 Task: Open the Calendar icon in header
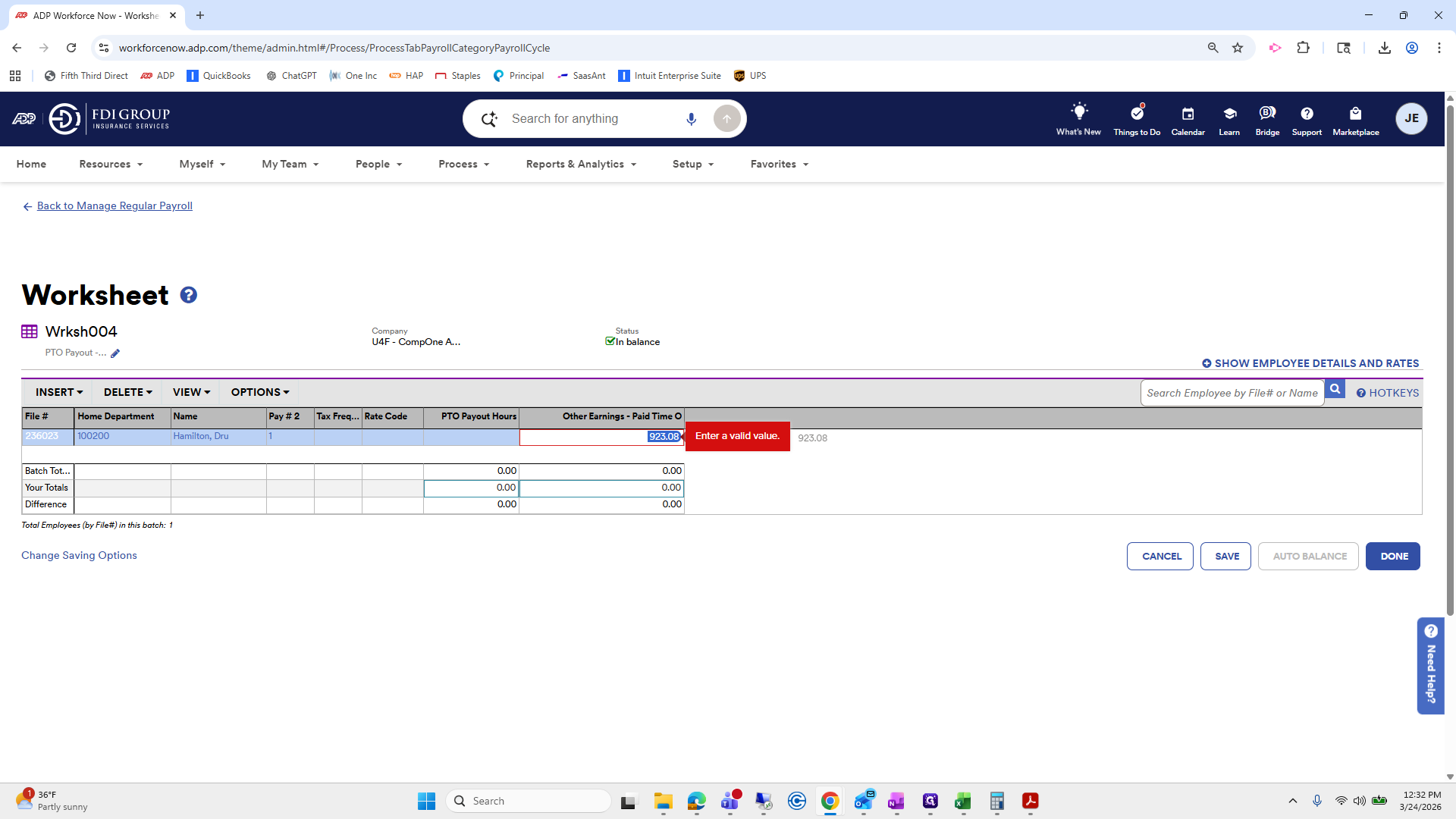click(1188, 114)
